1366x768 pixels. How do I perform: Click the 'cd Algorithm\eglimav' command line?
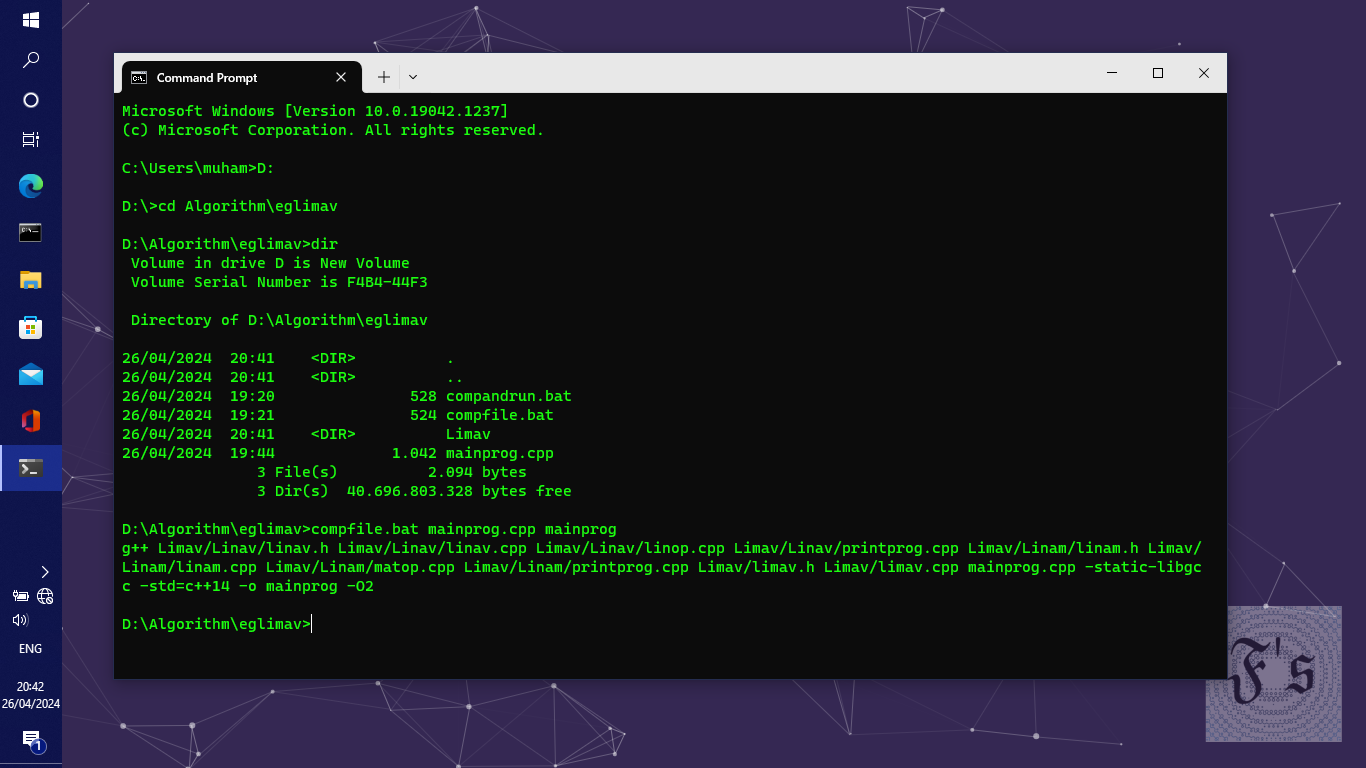[230, 206]
